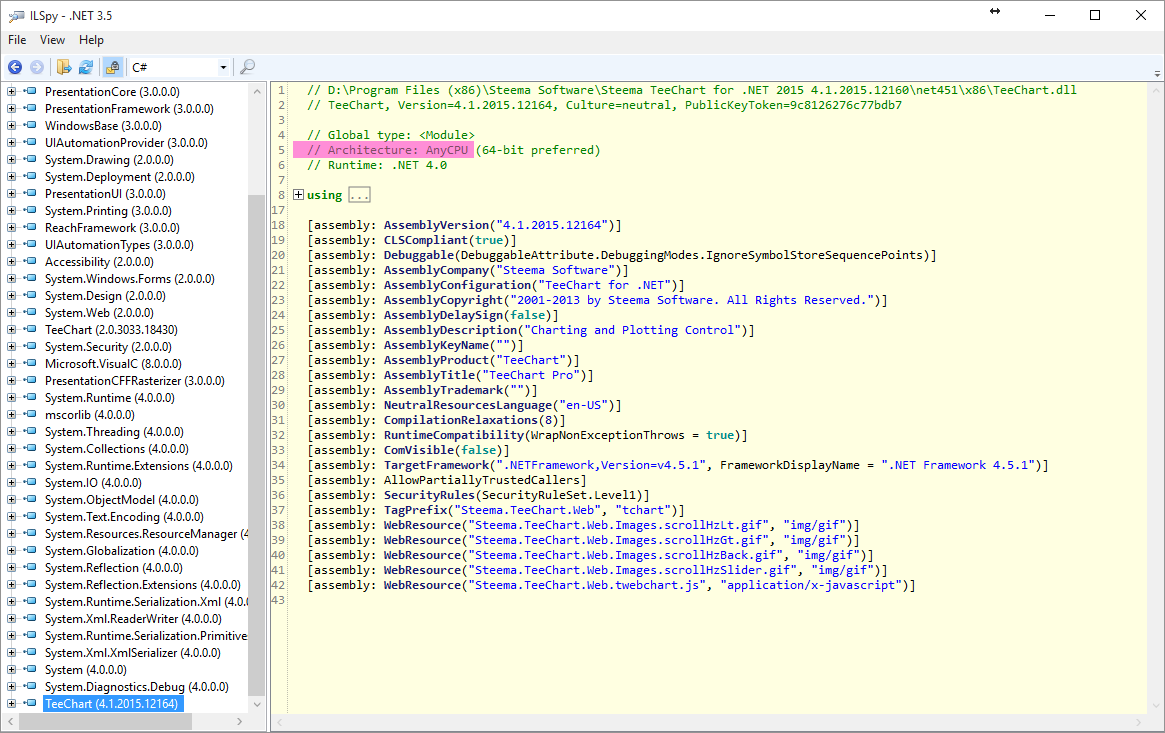The height and width of the screenshot is (733, 1165).
Task: Open the File menu
Action: click(17, 40)
